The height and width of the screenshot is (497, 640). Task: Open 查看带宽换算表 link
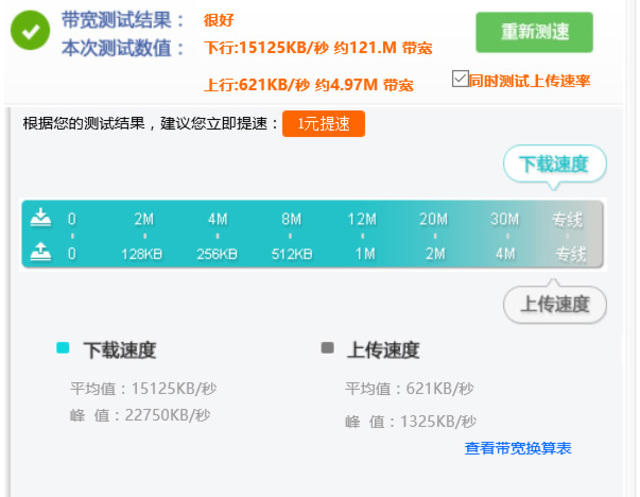click(518, 448)
